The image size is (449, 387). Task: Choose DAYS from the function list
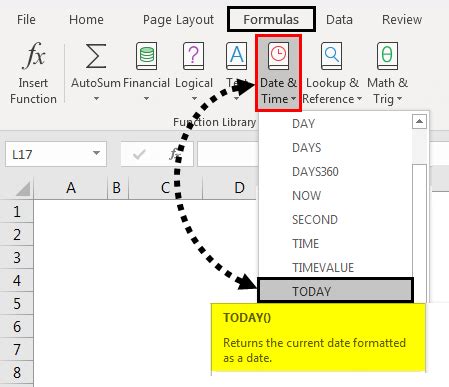click(x=335, y=148)
